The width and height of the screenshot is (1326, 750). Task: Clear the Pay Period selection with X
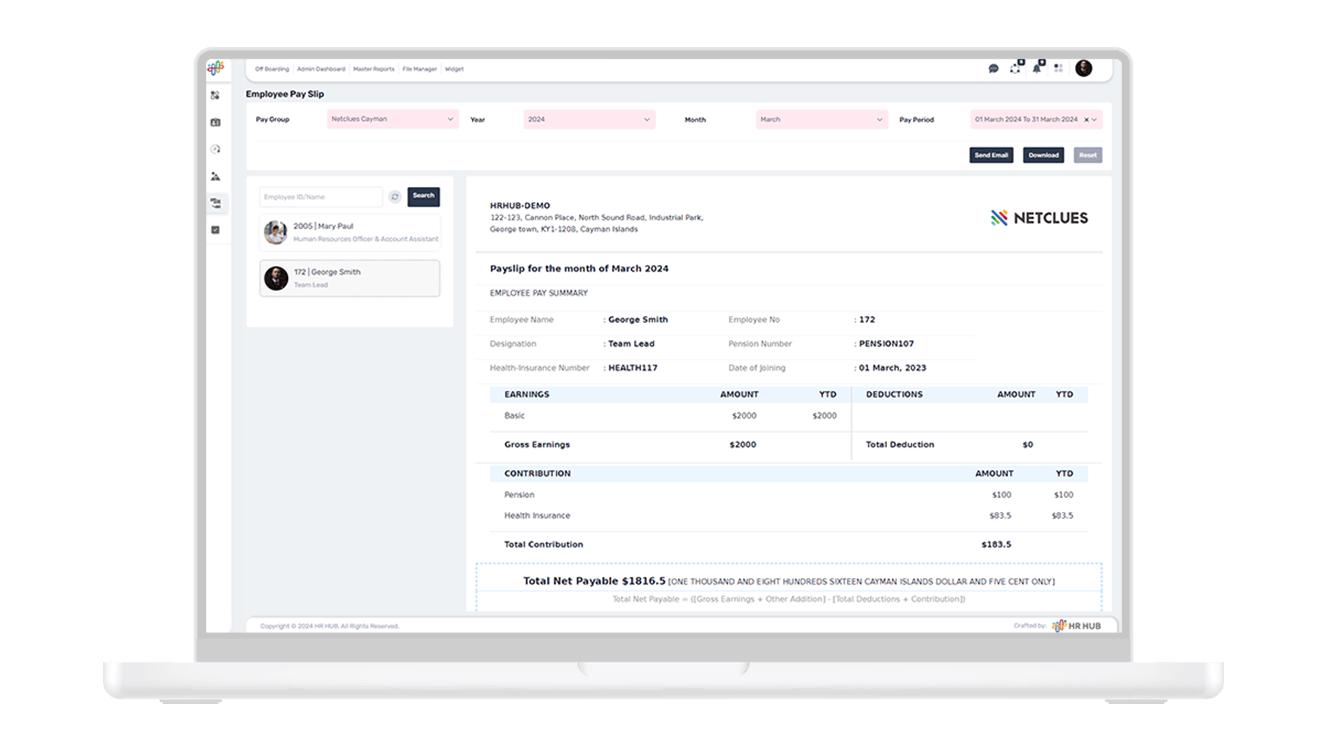[1086, 120]
